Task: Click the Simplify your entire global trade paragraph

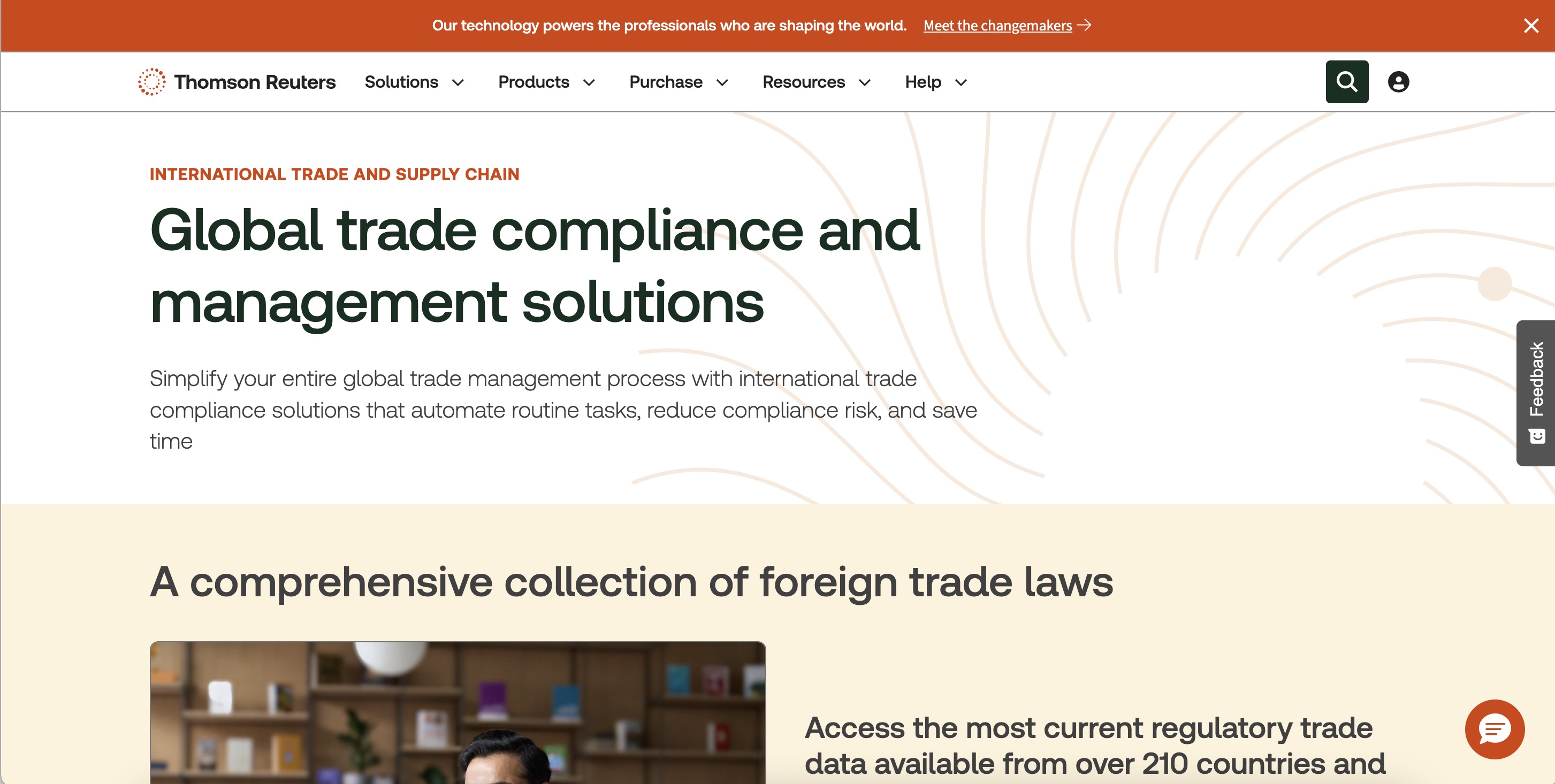Action: pos(563,410)
